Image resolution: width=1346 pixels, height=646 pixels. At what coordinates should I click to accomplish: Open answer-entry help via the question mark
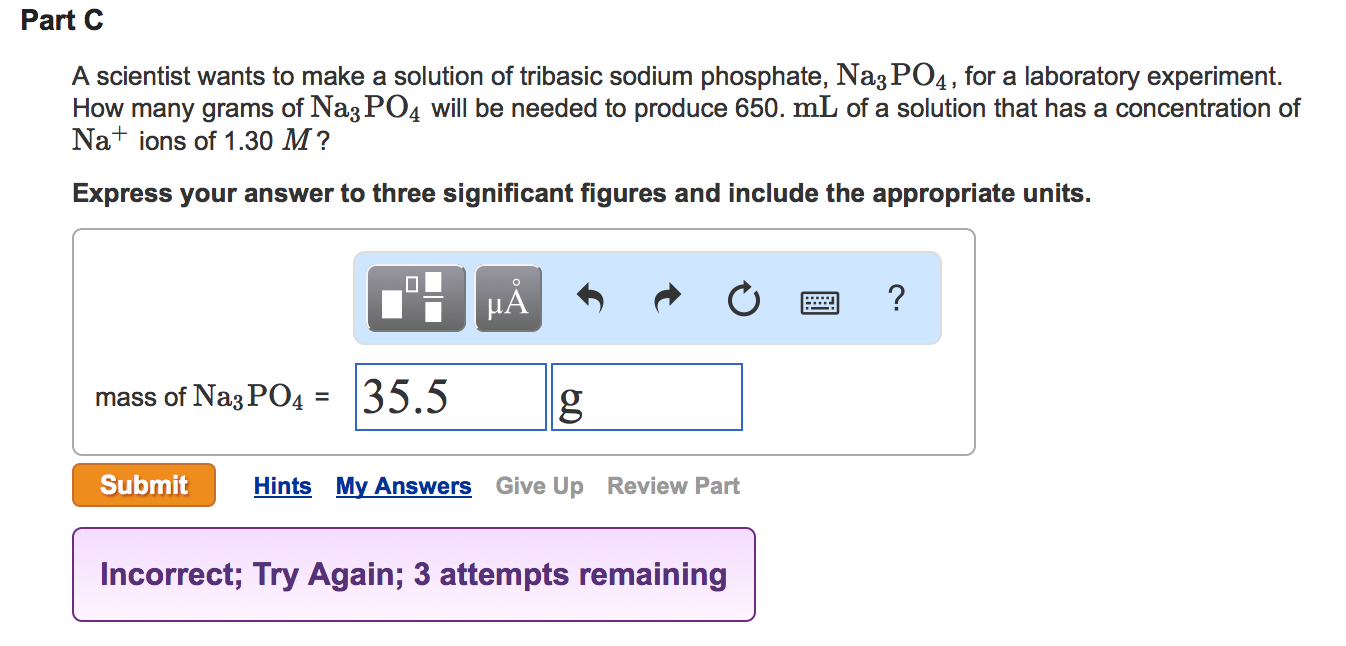coord(896,297)
